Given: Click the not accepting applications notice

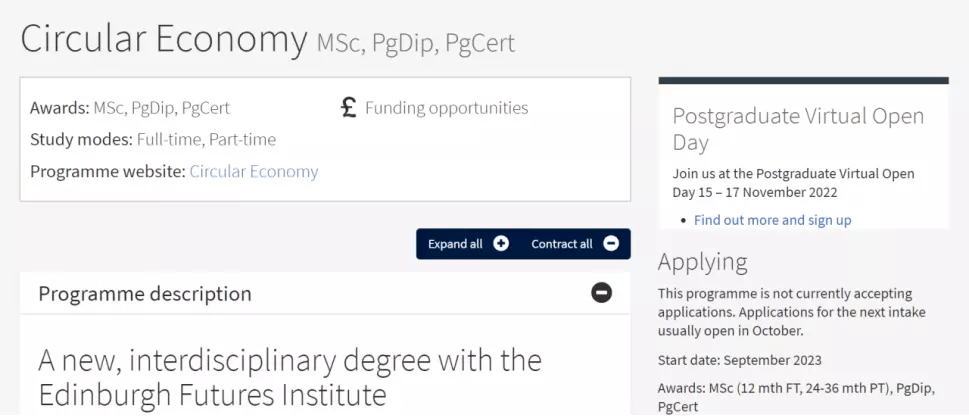Looking at the screenshot, I should pos(791,312).
